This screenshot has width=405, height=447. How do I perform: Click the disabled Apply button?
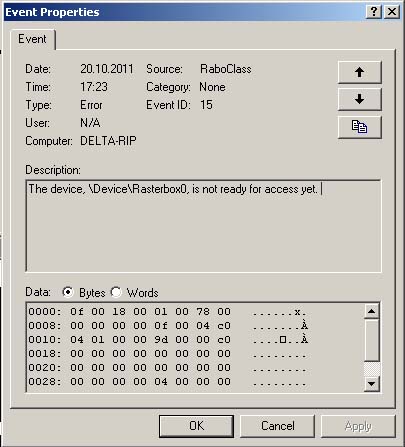tap(358, 426)
